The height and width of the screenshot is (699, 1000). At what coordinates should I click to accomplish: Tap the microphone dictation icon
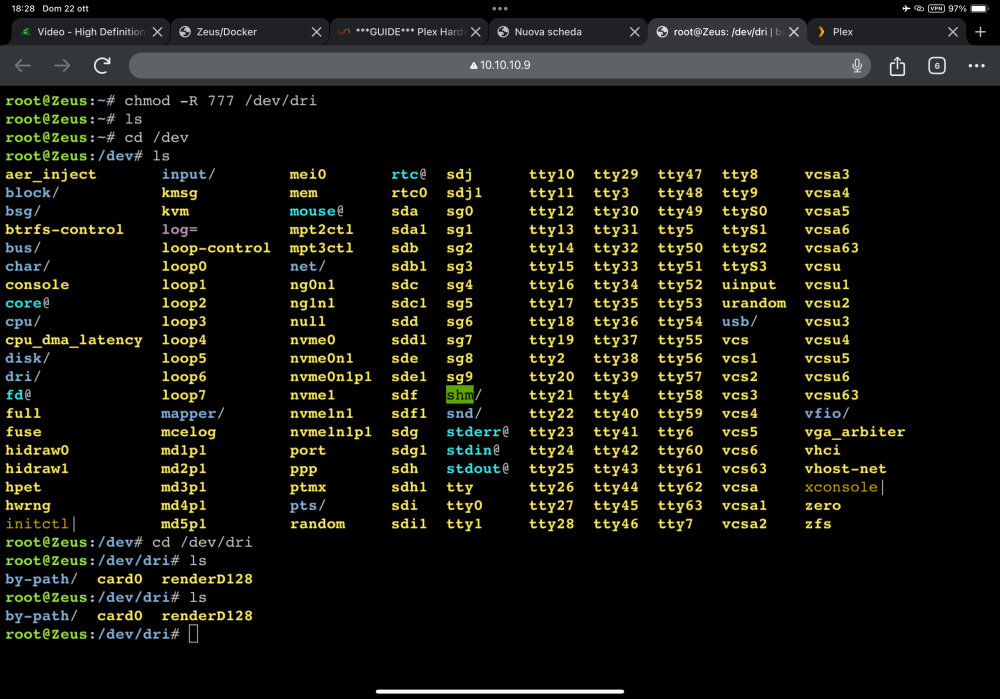(x=857, y=65)
